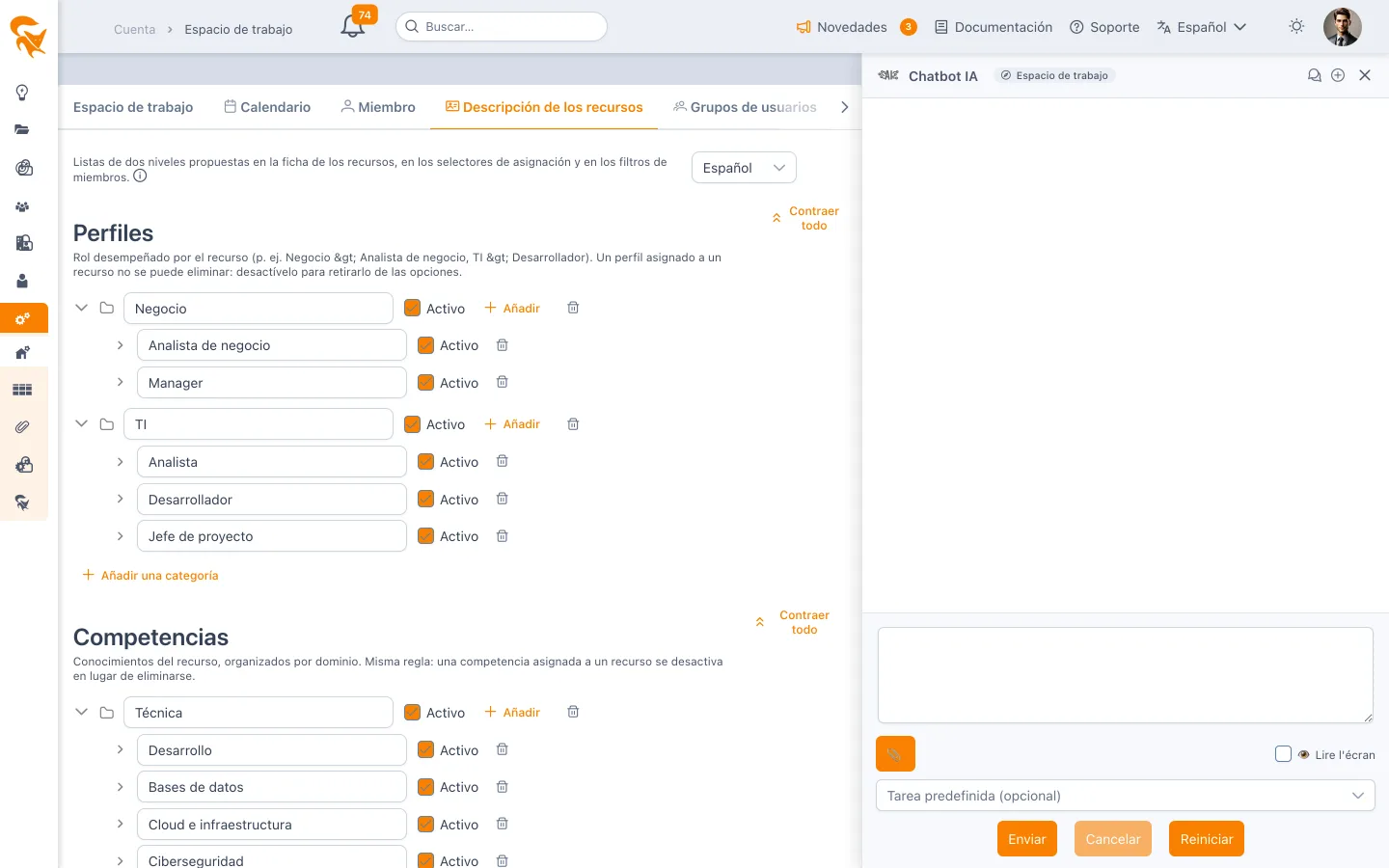Image resolution: width=1389 pixels, height=868 pixels.
Task: Switch to the Miembro tab
Action: click(378, 107)
